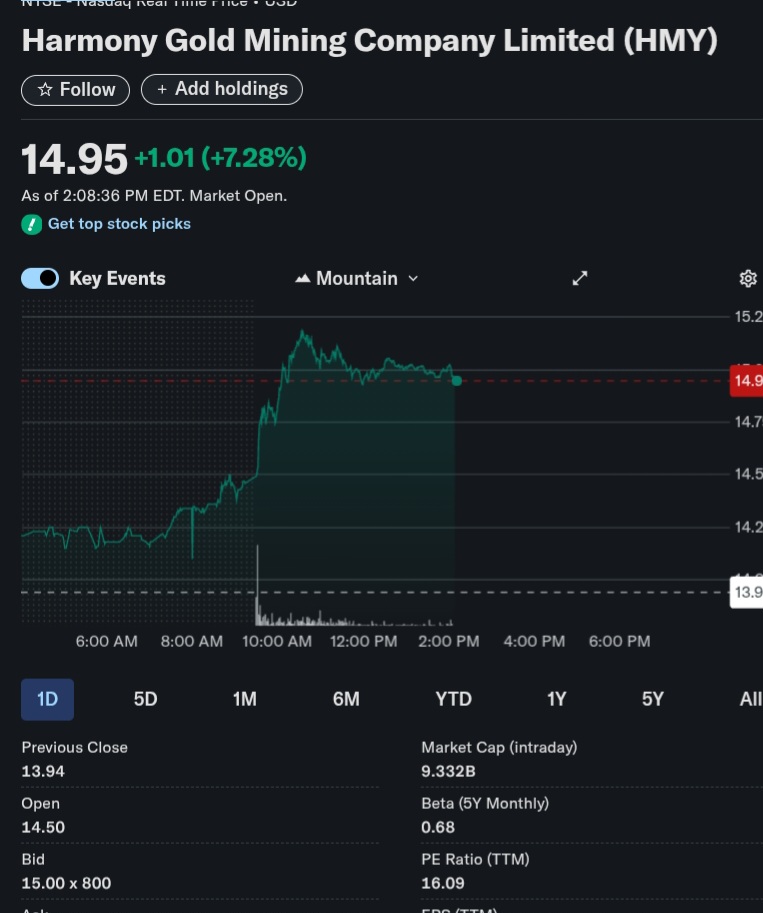This screenshot has width=763, height=913.
Task: Select the 5Y time range
Action: click(x=652, y=699)
